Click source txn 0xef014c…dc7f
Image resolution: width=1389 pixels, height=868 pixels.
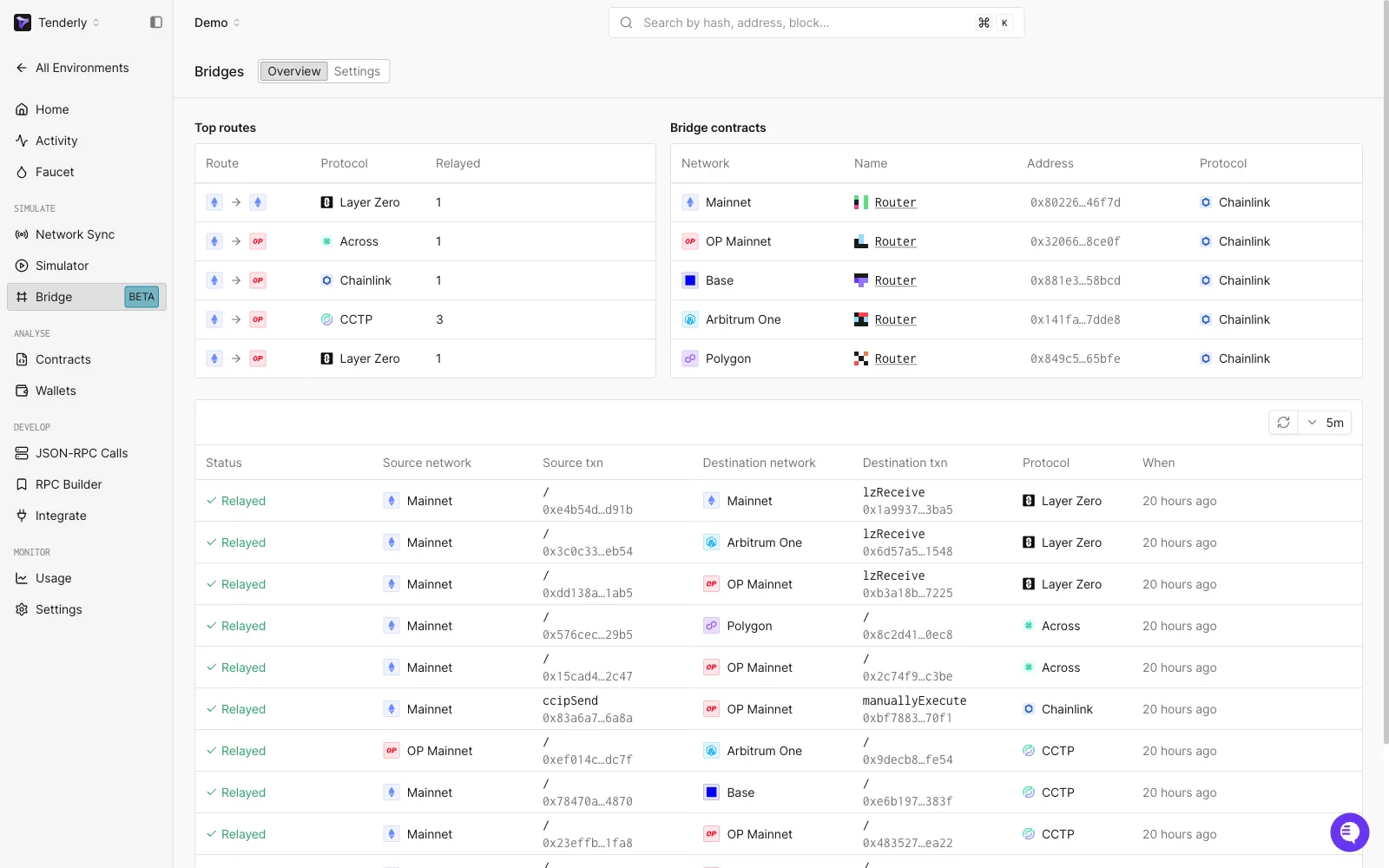tap(588, 759)
